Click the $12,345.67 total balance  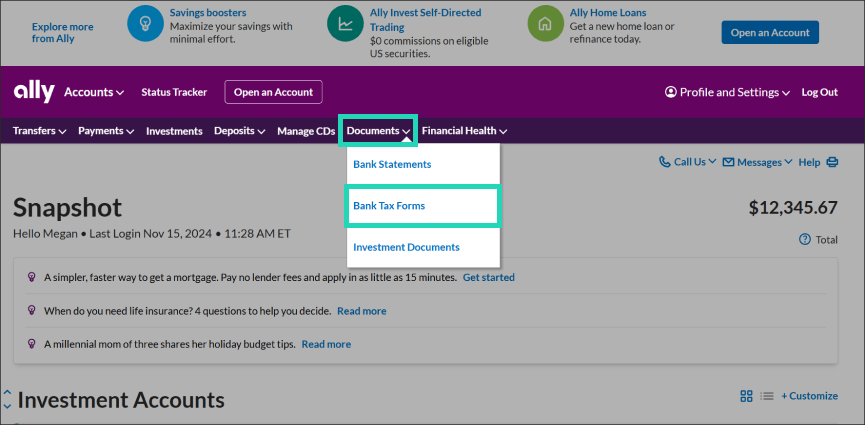point(793,208)
